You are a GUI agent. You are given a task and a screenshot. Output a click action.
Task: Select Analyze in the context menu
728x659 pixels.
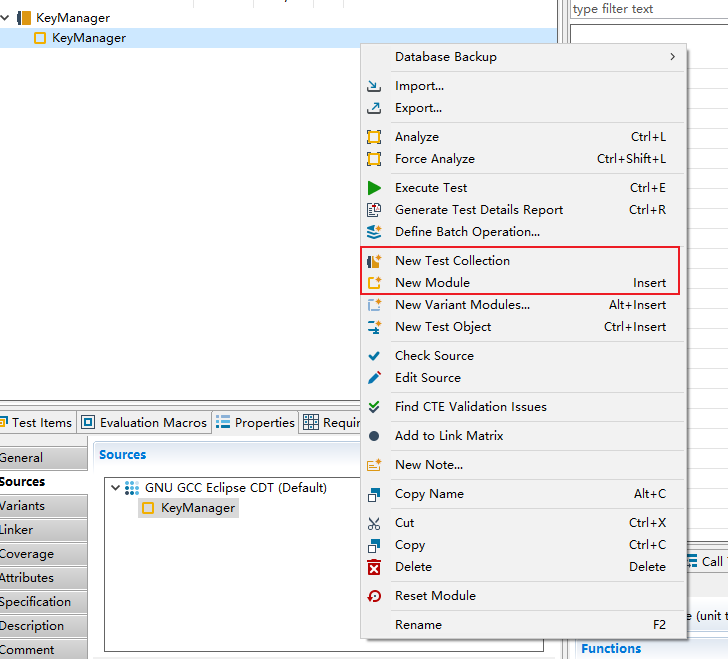pos(523,137)
